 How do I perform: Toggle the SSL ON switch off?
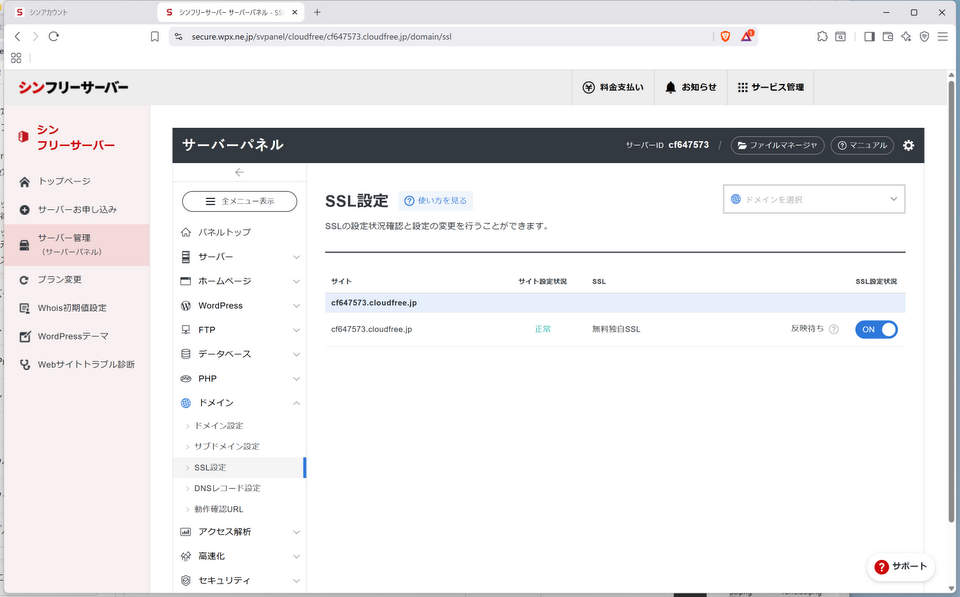(876, 329)
